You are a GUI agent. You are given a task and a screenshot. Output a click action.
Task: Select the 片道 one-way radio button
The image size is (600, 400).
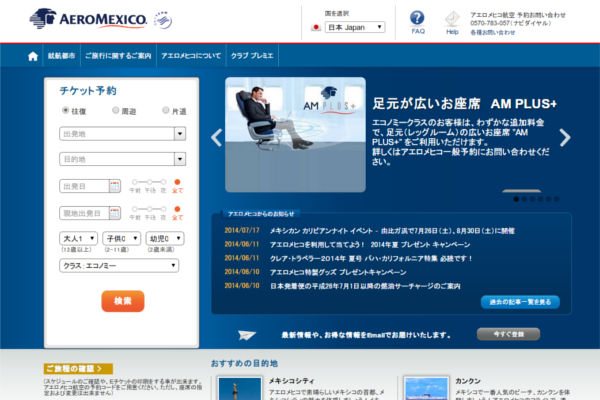pos(166,110)
